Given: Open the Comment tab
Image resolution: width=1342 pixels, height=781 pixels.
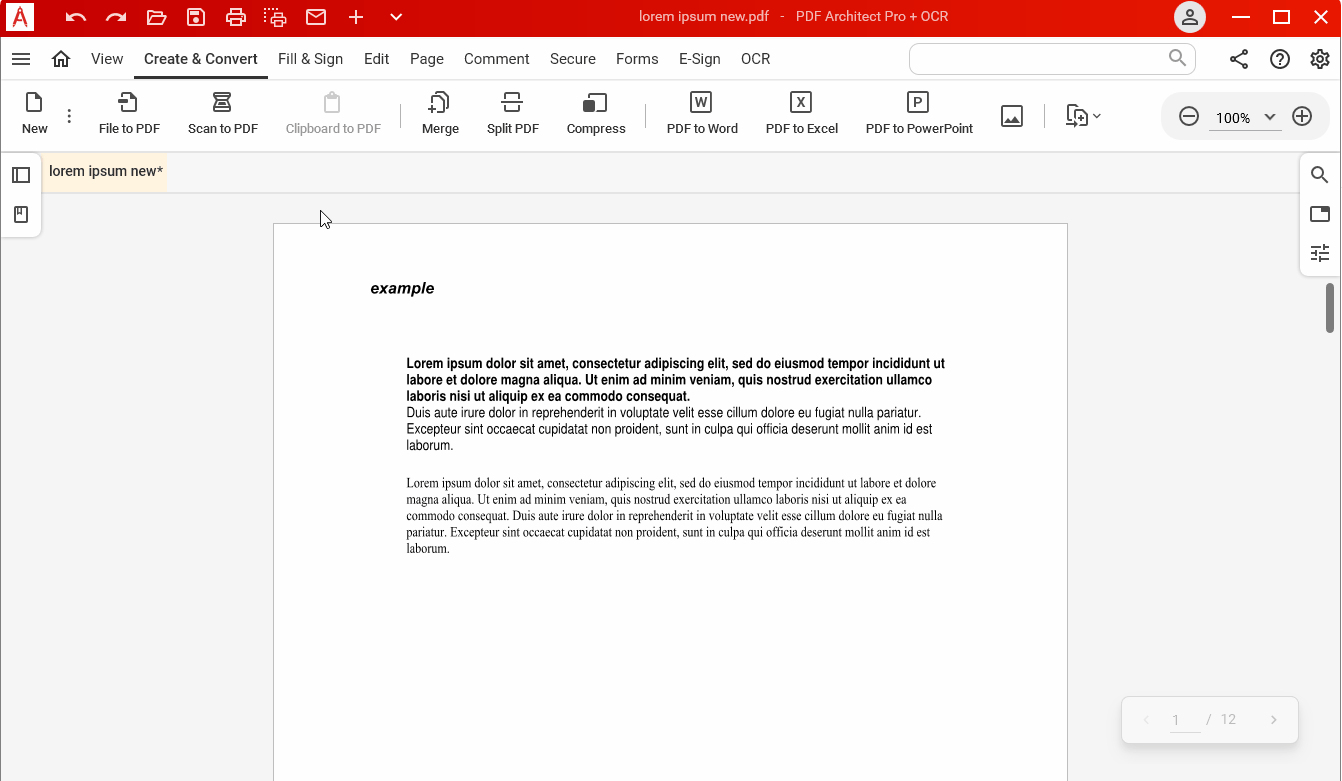Looking at the screenshot, I should click(x=497, y=59).
